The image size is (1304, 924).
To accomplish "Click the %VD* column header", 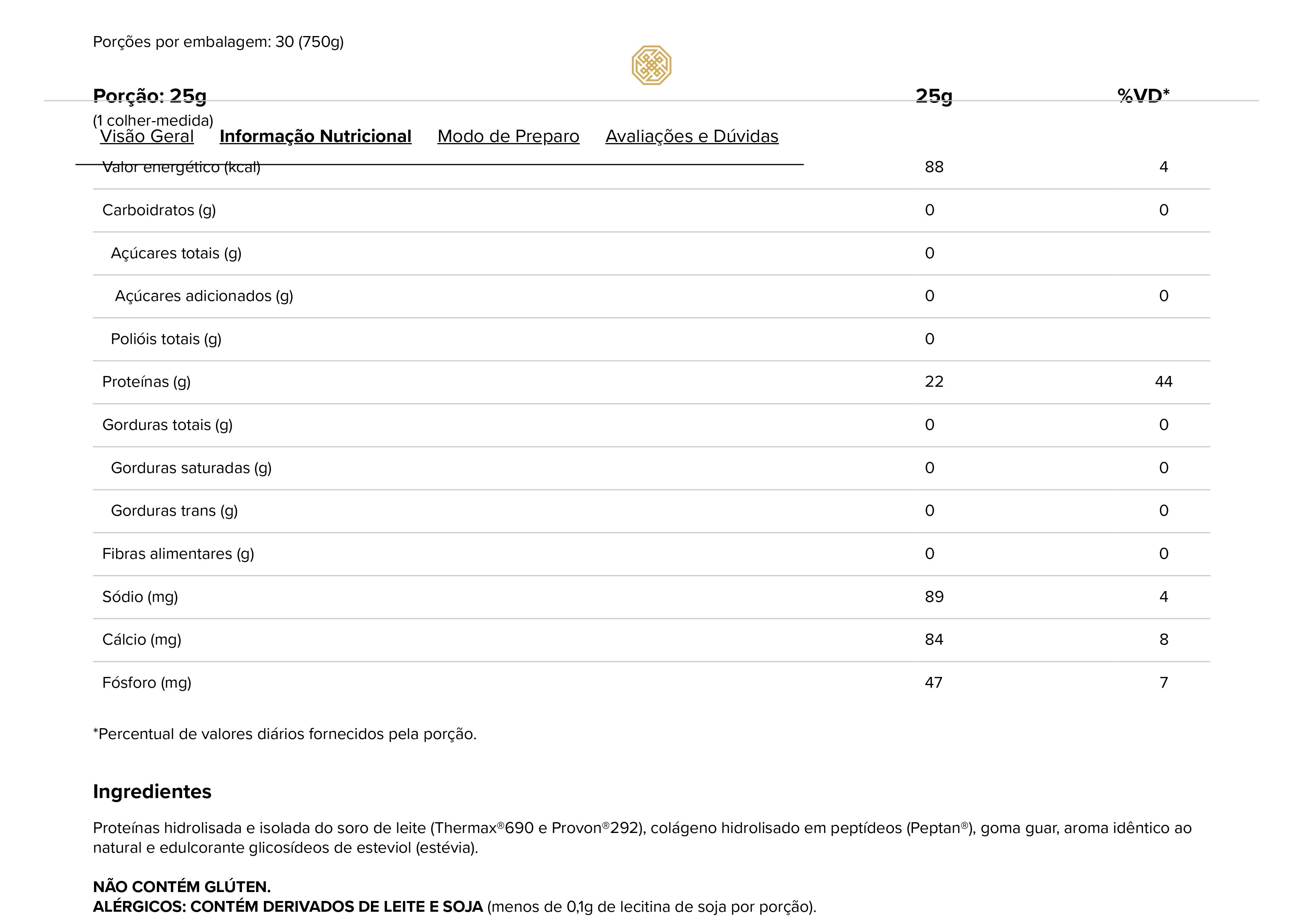I will tap(1143, 95).
